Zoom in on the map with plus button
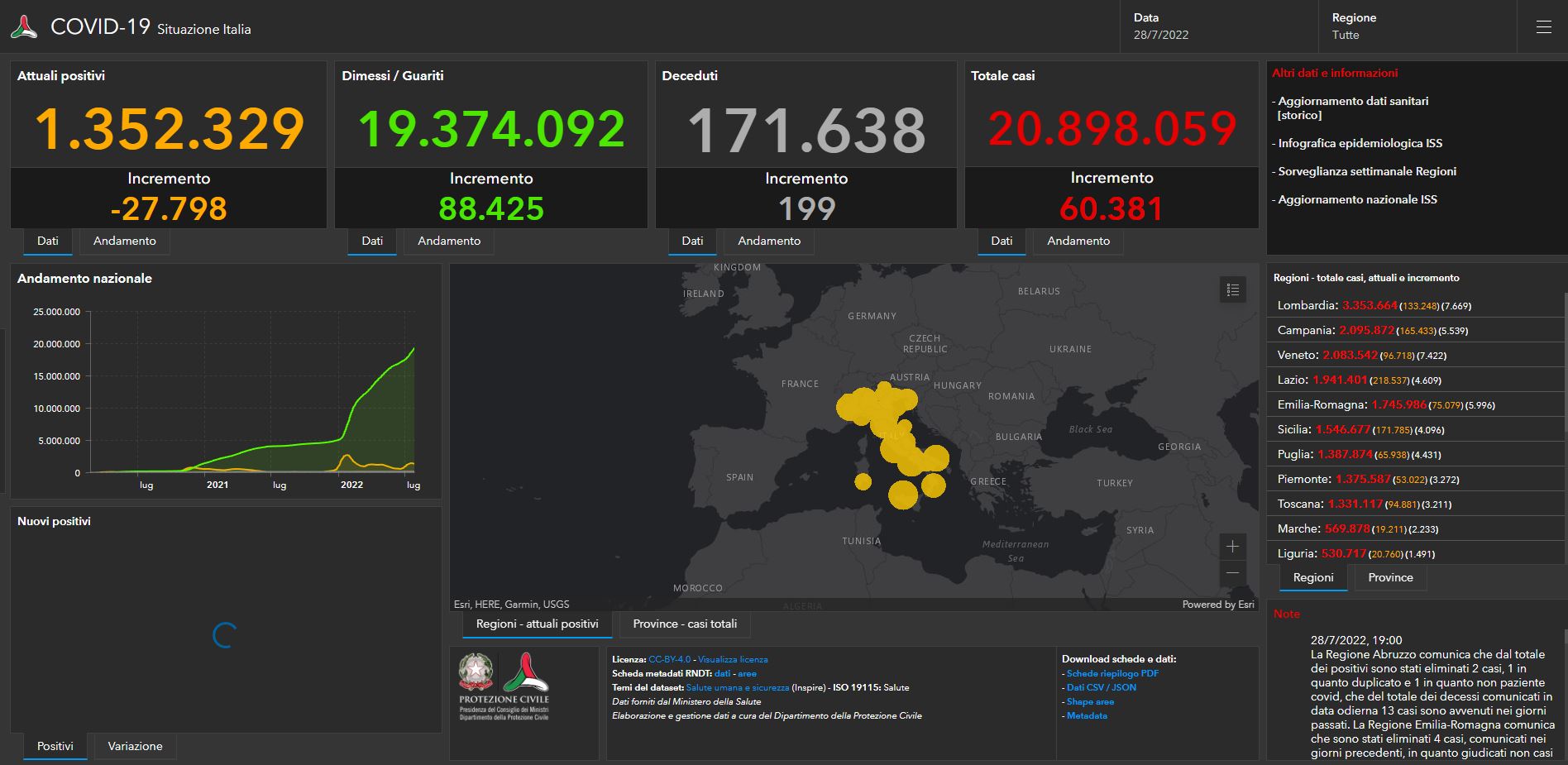 (1232, 547)
